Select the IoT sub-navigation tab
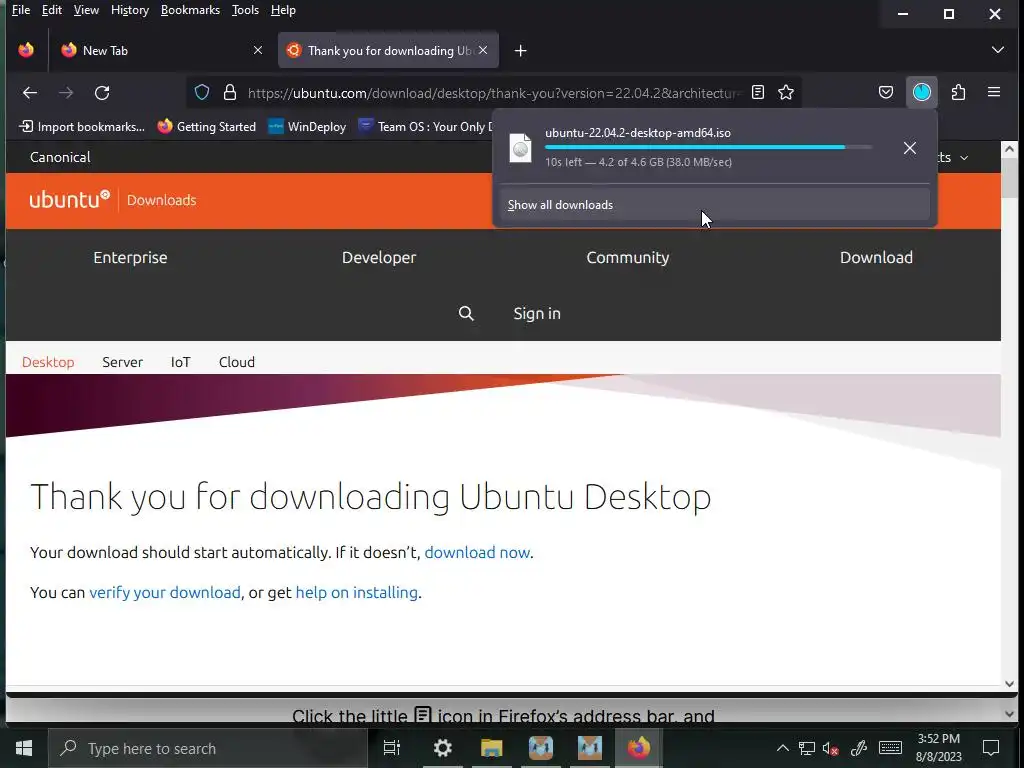The image size is (1024, 768). point(180,362)
